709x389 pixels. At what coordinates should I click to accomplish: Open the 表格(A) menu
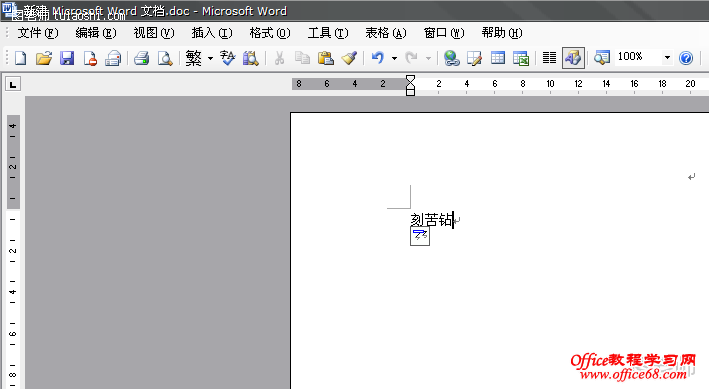click(x=386, y=33)
